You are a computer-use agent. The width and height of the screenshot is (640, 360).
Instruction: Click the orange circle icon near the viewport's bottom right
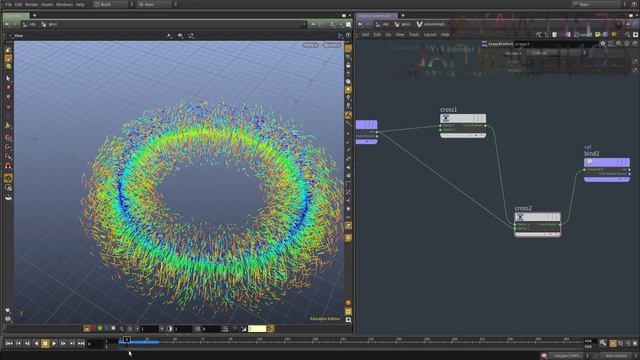click(348, 303)
